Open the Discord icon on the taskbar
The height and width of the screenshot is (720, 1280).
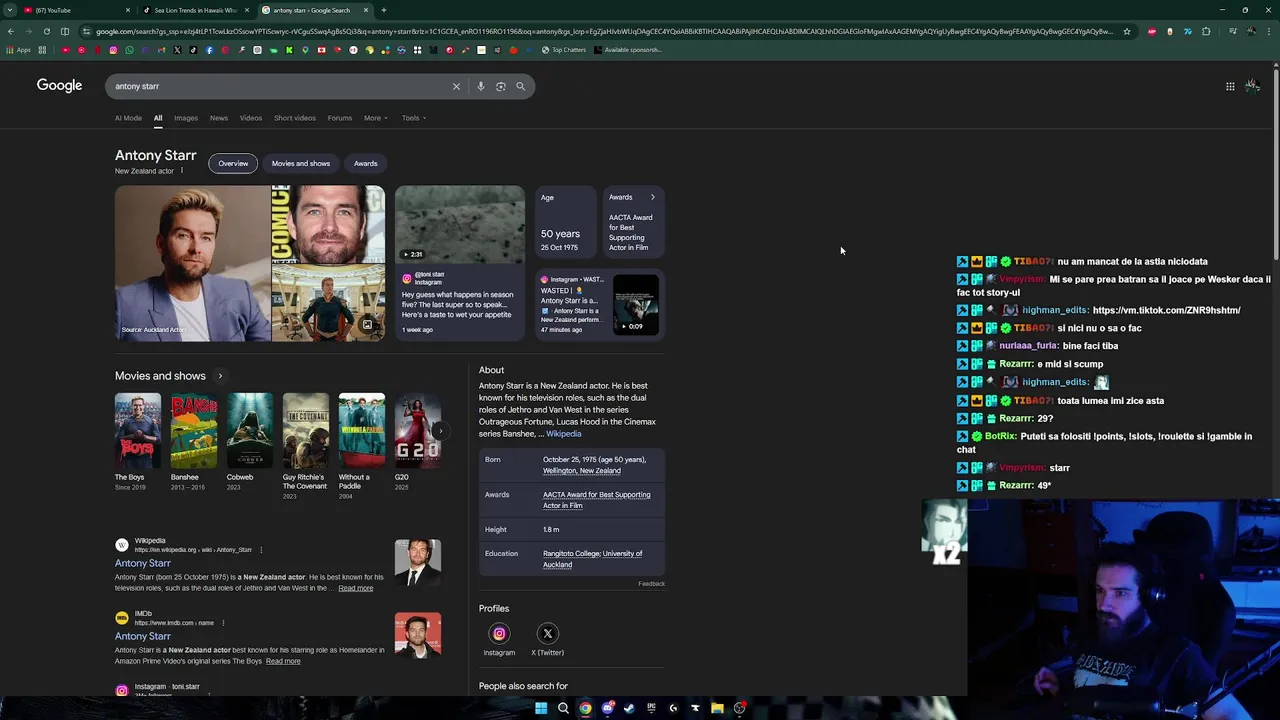pyautogui.click(x=607, y=708)
